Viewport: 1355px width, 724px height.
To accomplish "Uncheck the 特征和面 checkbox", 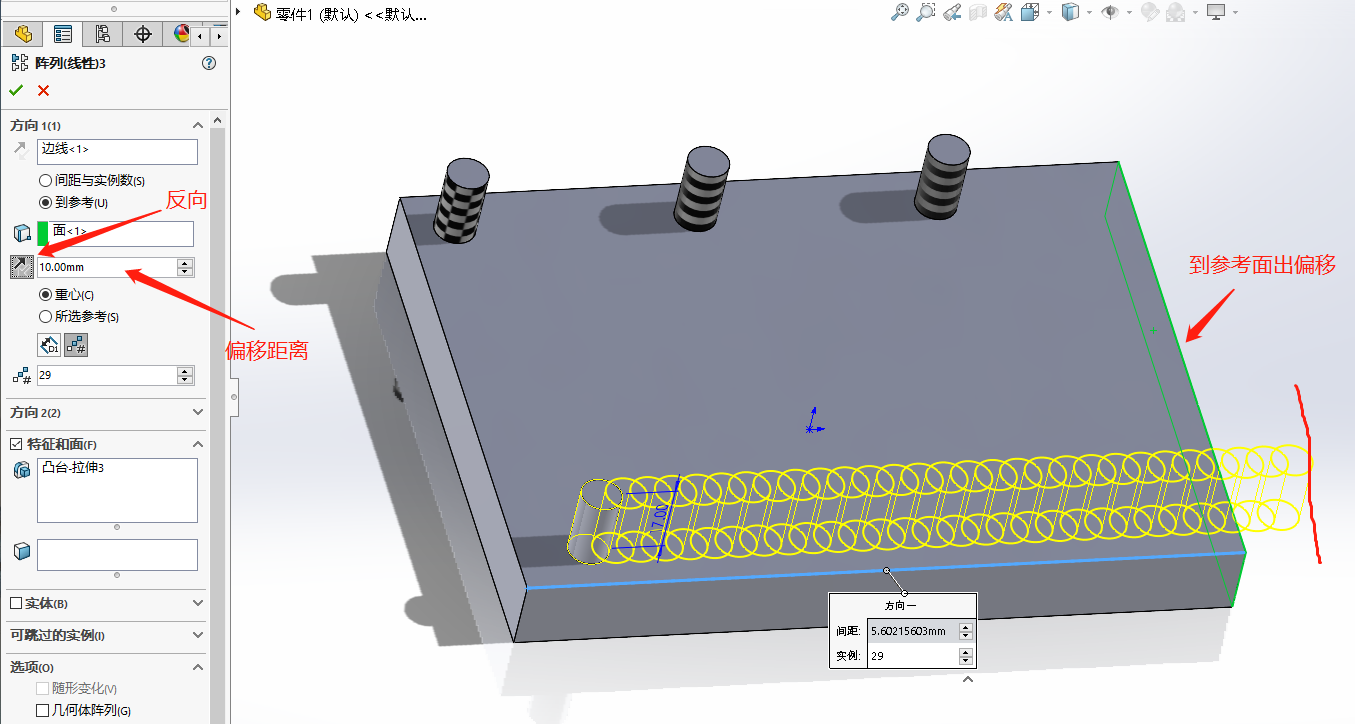I will (x=15, y=444).
